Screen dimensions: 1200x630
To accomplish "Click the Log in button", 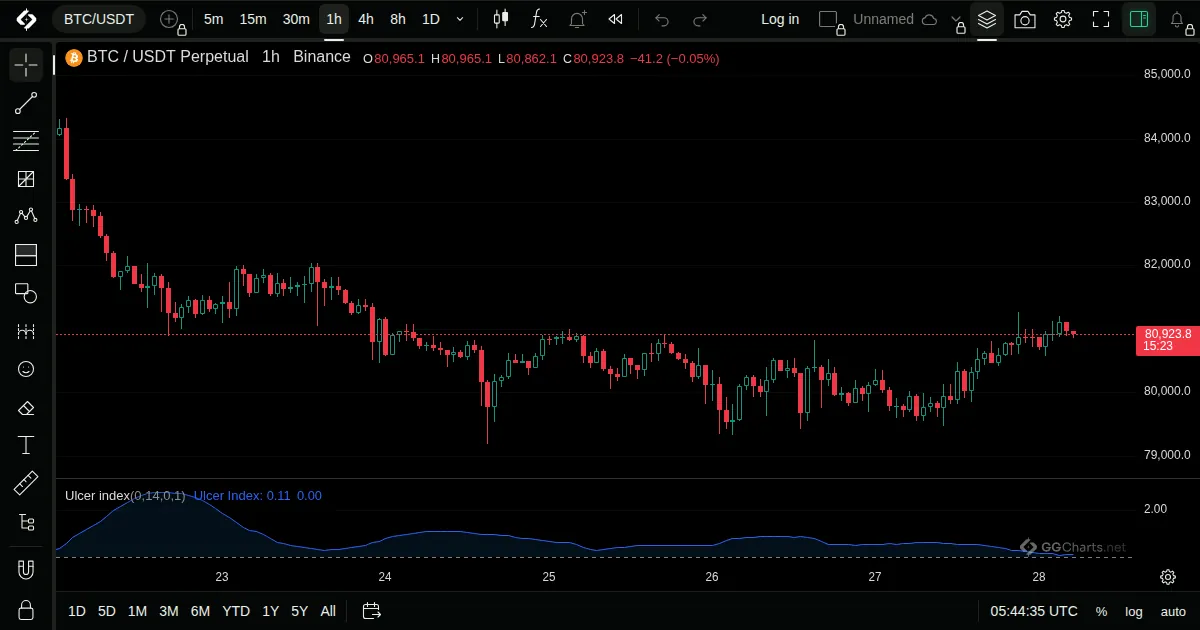I will (780, 19).
